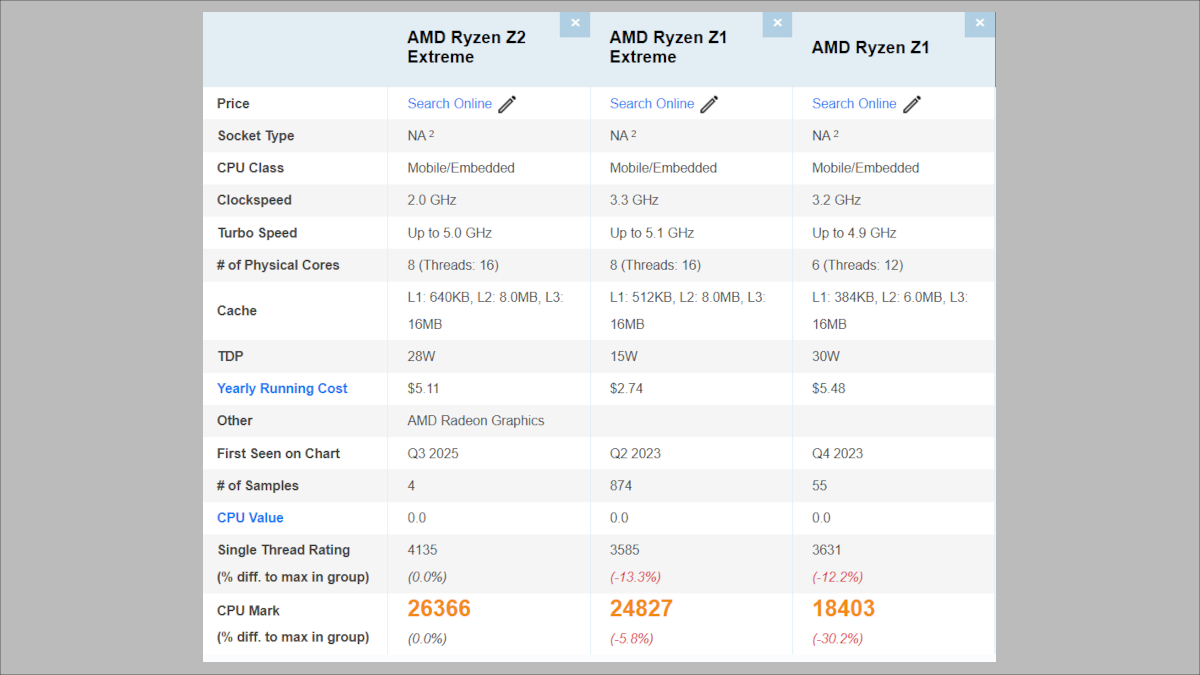Click pencil edit icon for Z1 Extreme price
Viewport: 1200px width, 675px height.
710,104
